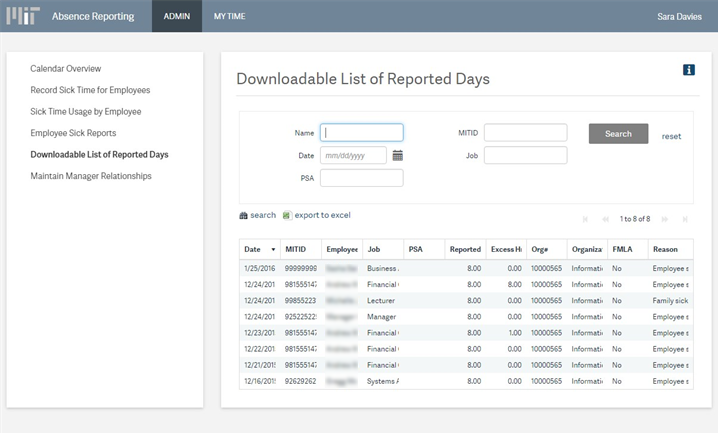Click into the PSA text field
Screen dimensions: 718x433
click(361, 178)
